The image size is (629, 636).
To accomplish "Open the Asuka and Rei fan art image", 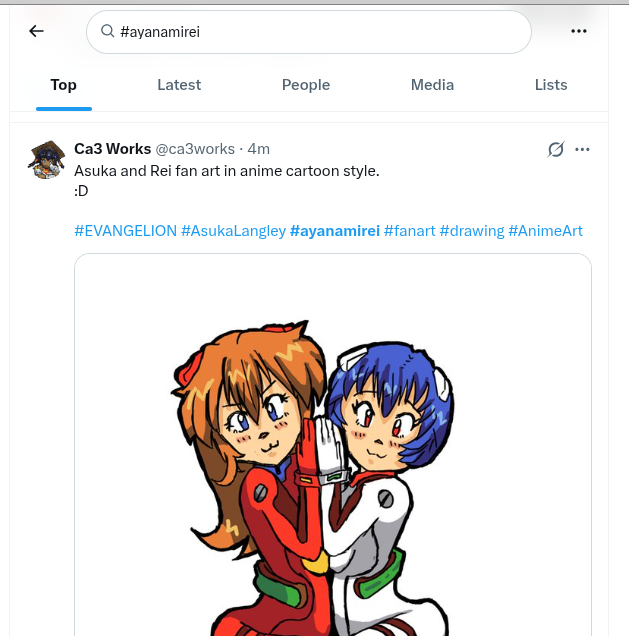I will coord(333,445).
